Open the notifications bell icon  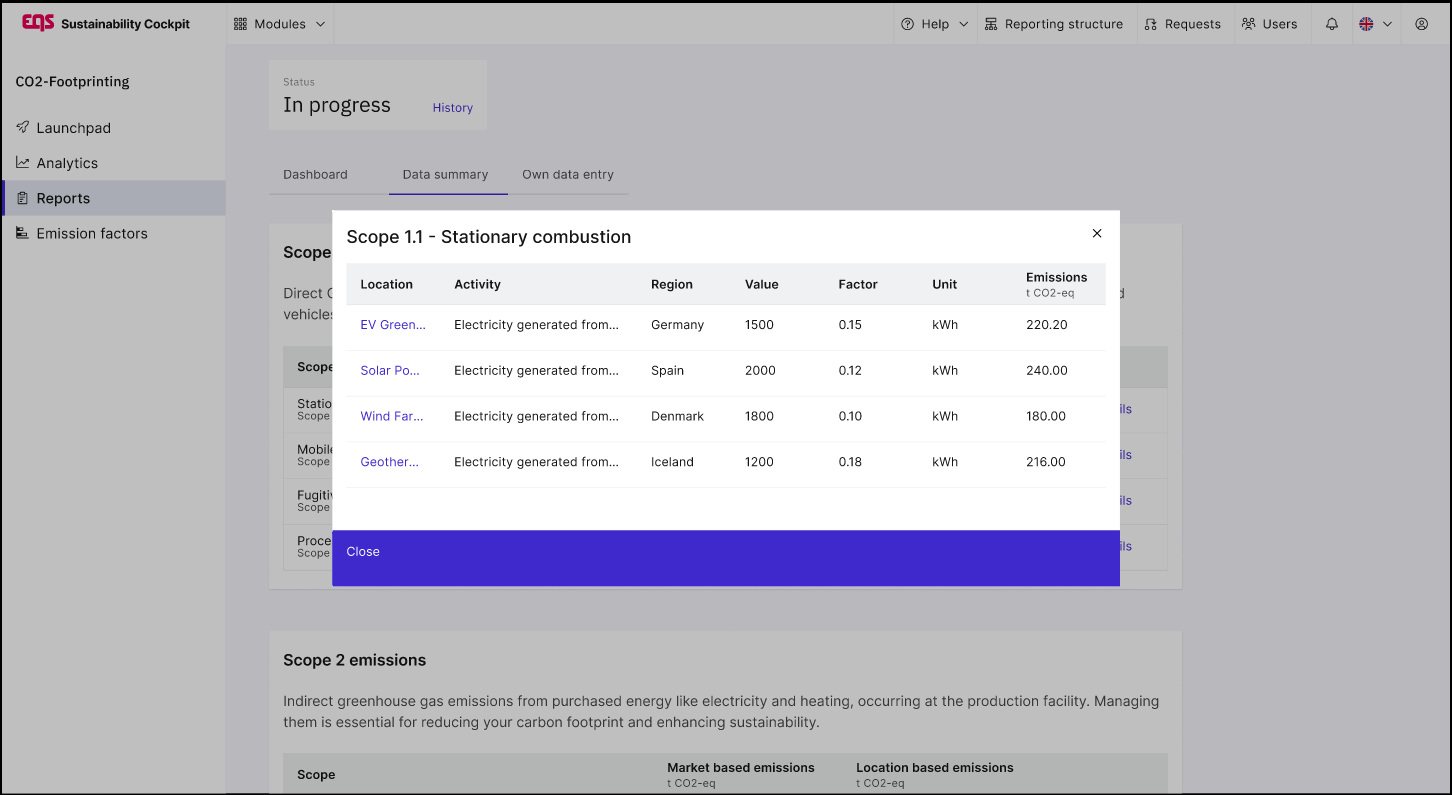click(x=1331, y=24)
